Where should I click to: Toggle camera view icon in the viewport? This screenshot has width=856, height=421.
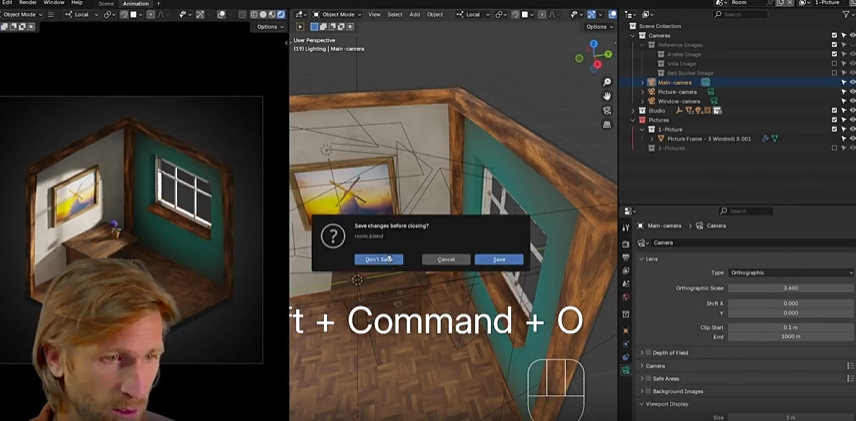[607, 110]
